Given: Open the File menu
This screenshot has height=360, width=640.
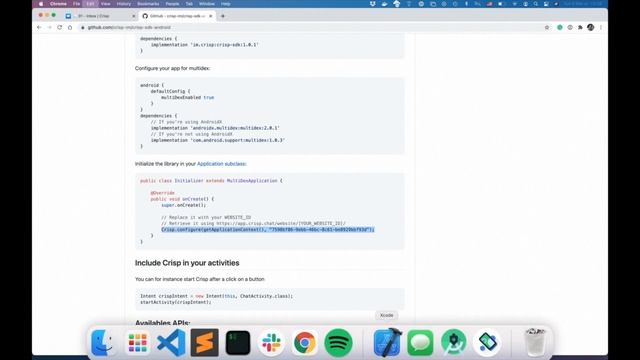Looking at the screenshot, I should pyautogui.click(x=76, y=4).
